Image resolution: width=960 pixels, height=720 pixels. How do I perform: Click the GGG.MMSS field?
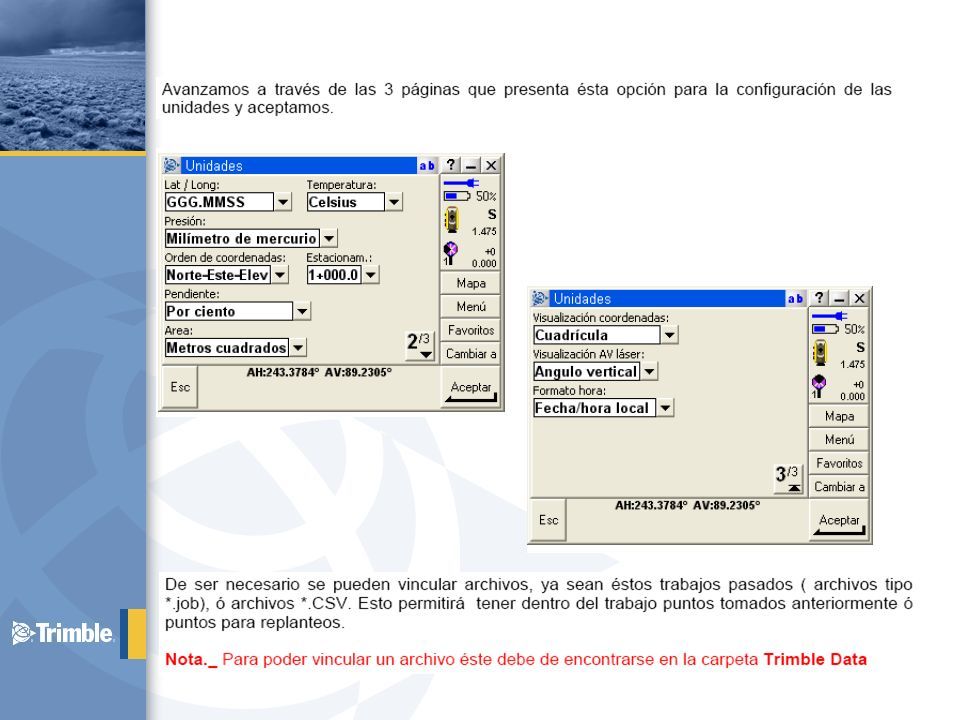(219, 202)
